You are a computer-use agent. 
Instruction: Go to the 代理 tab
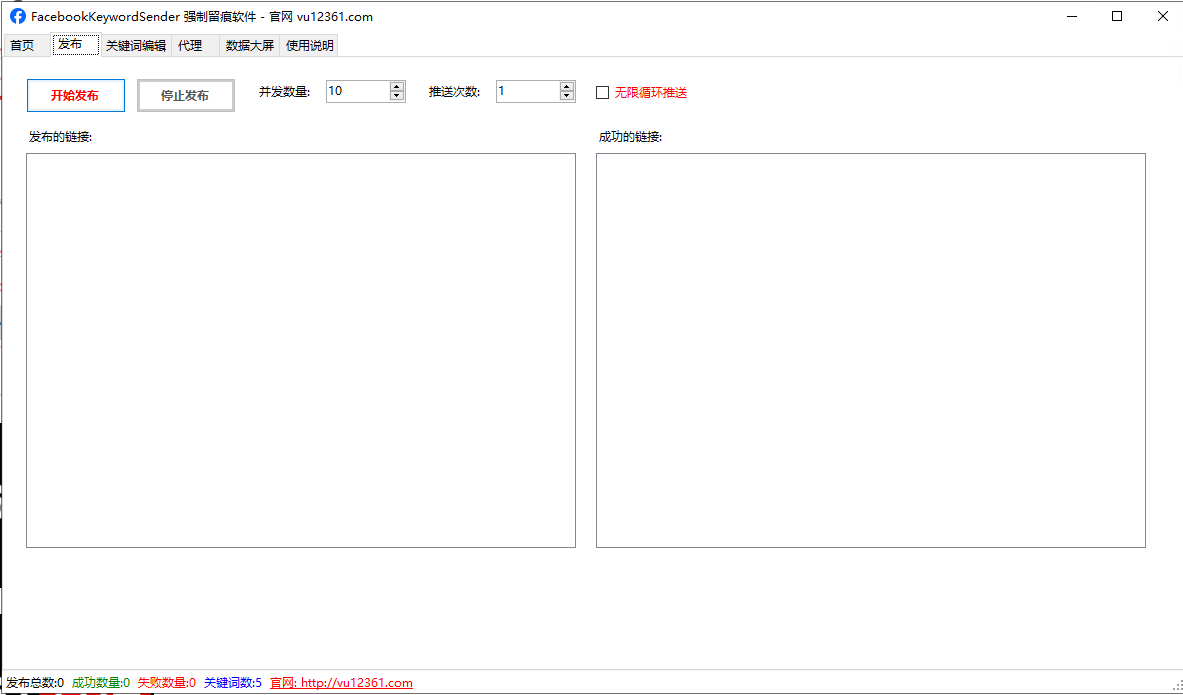coord(190,45)
